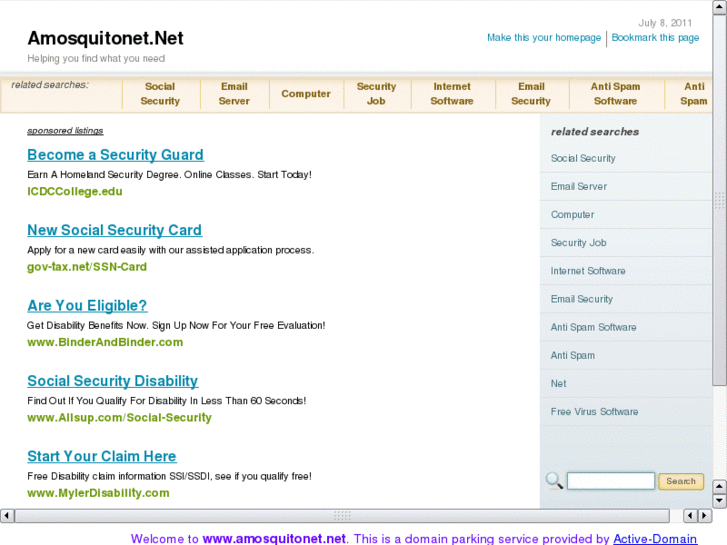Viewport: 727px width, 545px height.
Task: Click the right arrow of the bottom-right pair
Action: [704, 515]
